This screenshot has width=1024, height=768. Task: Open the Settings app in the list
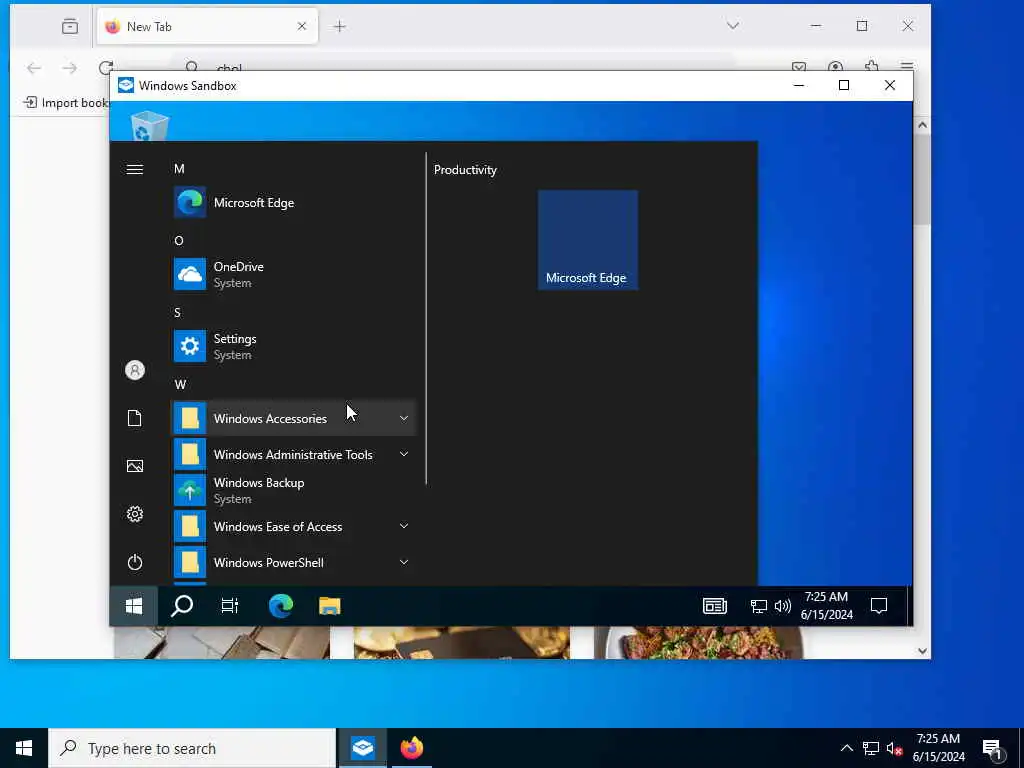(293, 346)
